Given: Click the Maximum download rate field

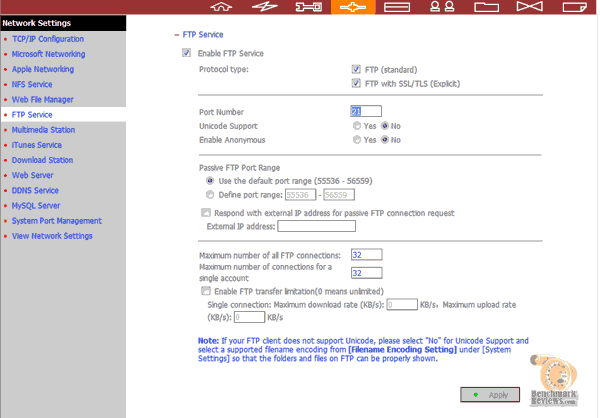Looking at the screenshot, I should click(x=402, y=305).
